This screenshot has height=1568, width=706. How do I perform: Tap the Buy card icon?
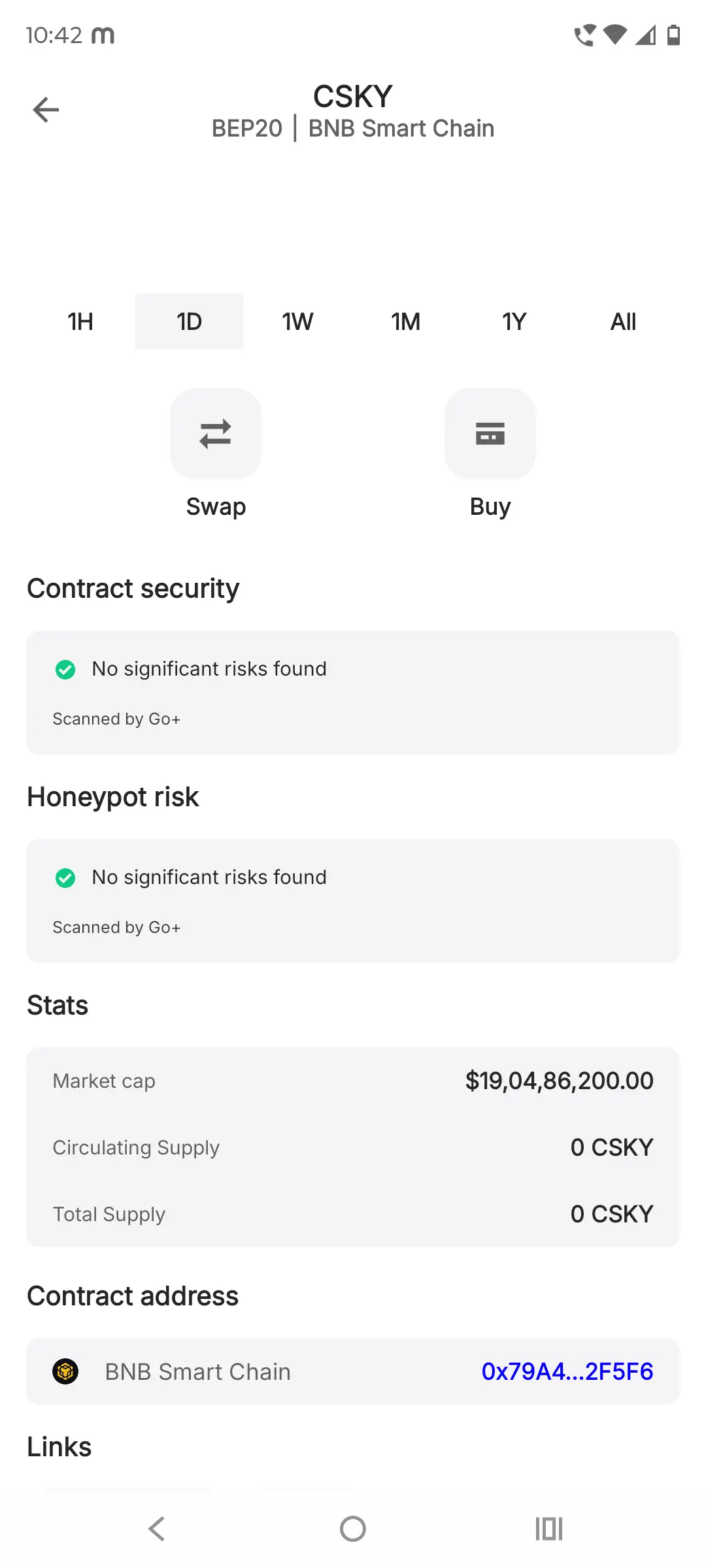click(490, 434)
